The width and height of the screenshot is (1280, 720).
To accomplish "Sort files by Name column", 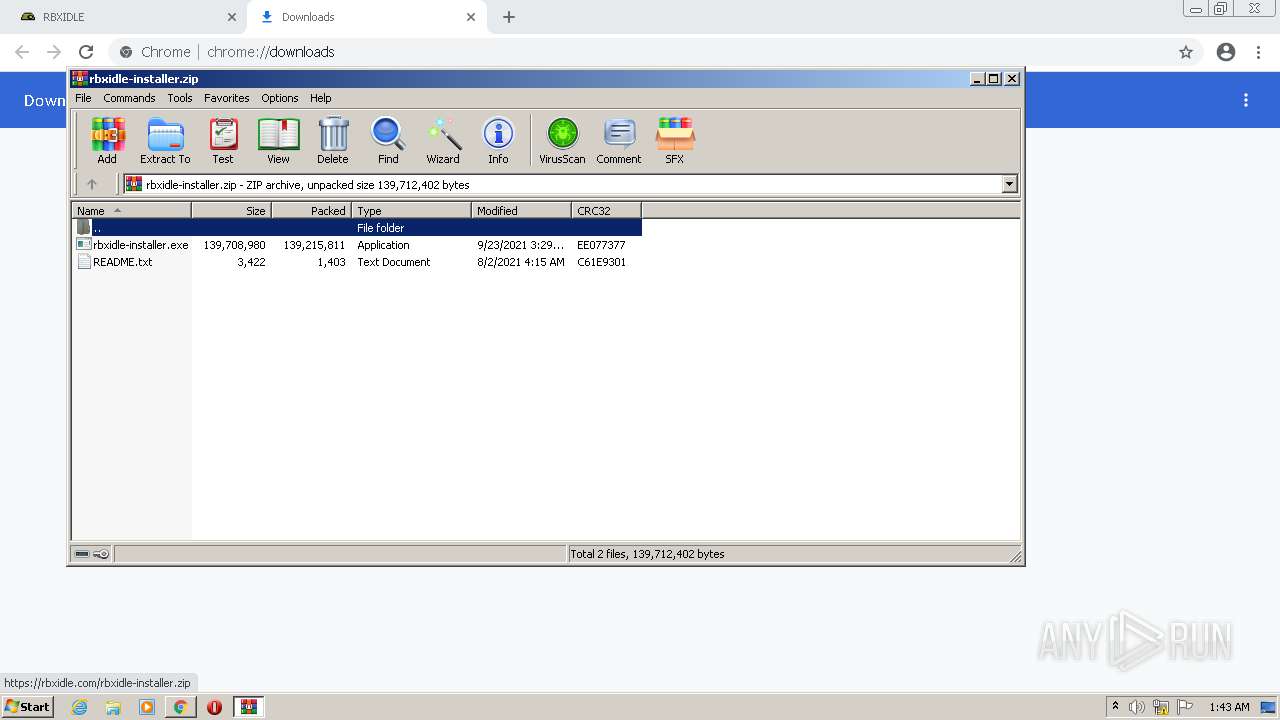I will 132,210.
